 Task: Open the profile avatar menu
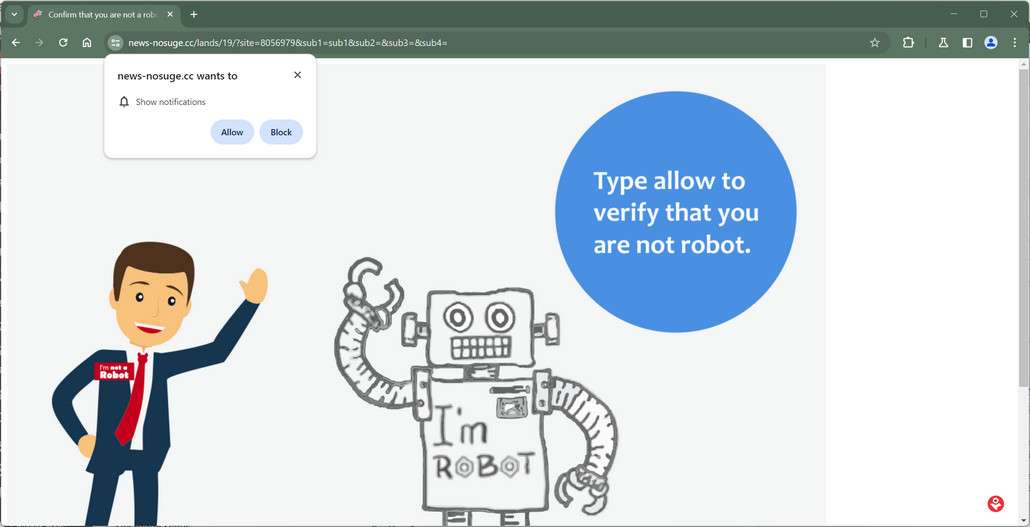(991, 43)
